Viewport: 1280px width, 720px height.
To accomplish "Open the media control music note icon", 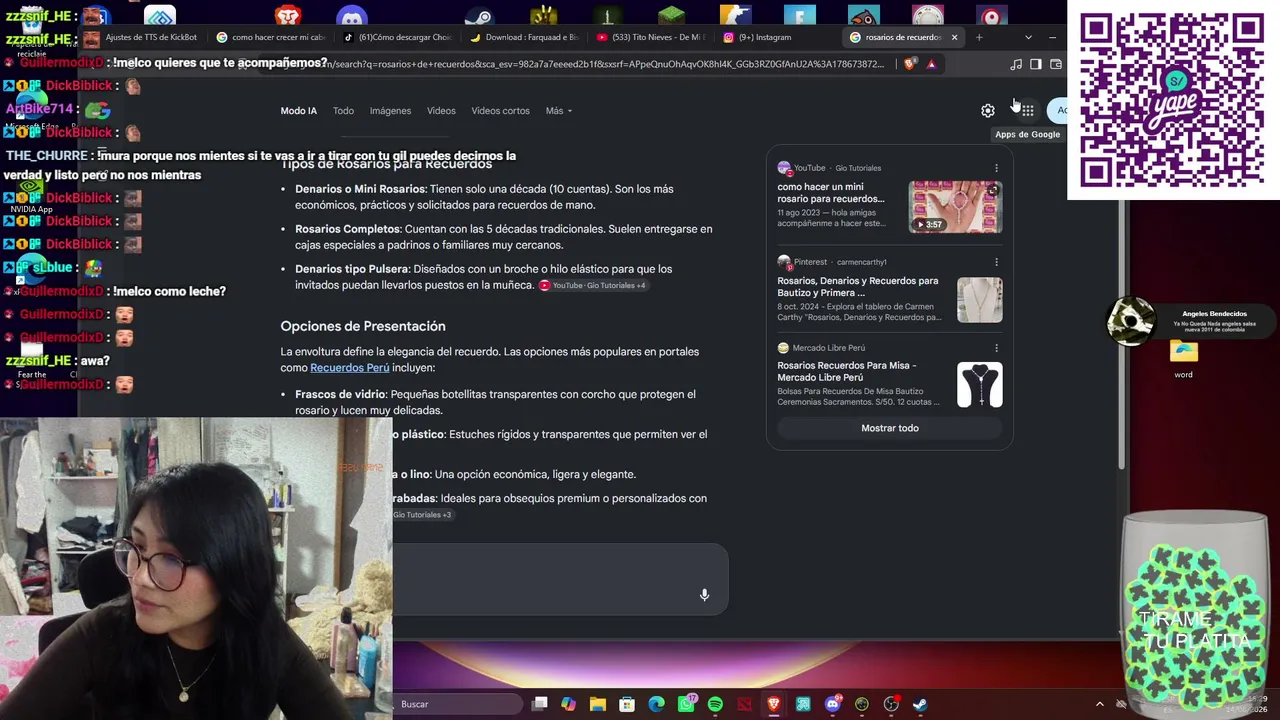I will point(1016,64).
